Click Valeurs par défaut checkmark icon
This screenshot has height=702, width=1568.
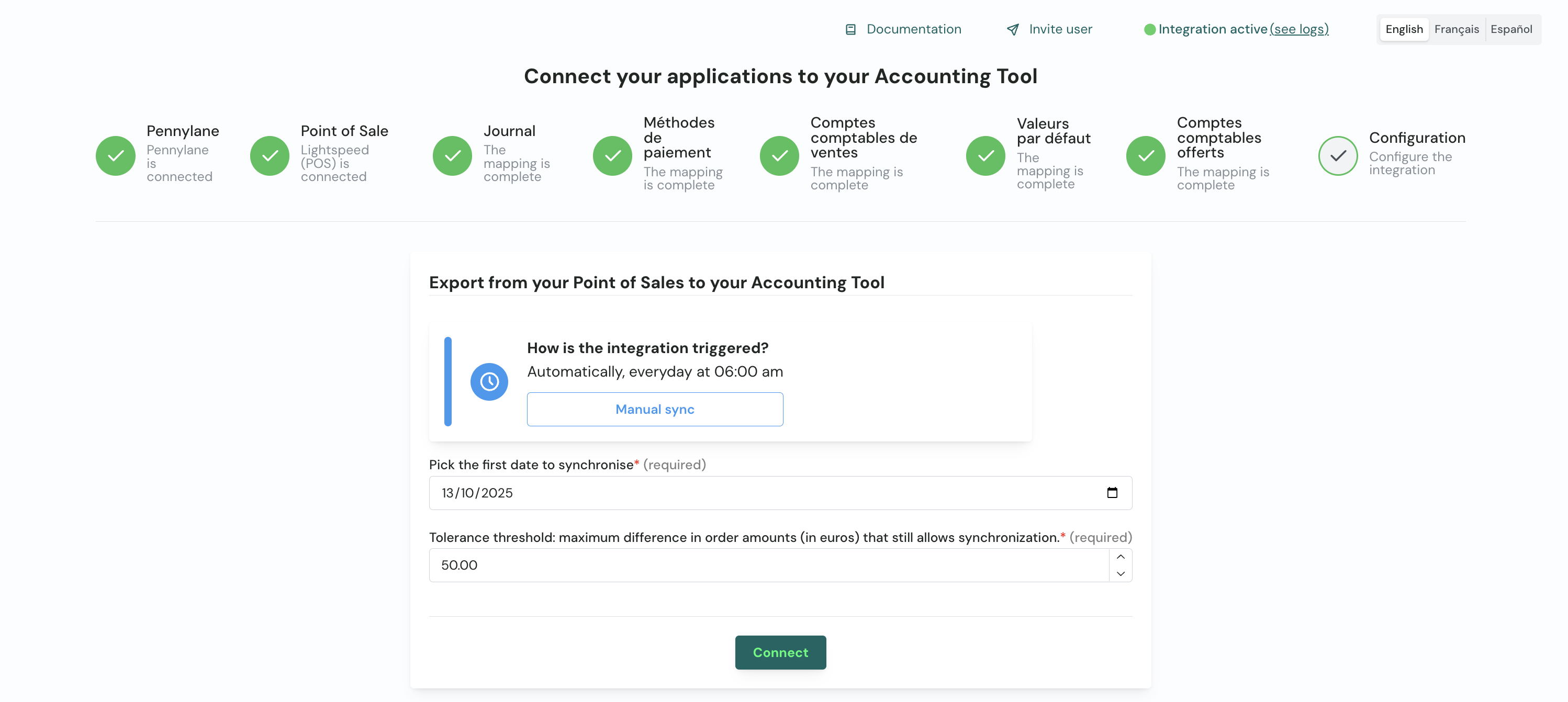click(985, 156)
